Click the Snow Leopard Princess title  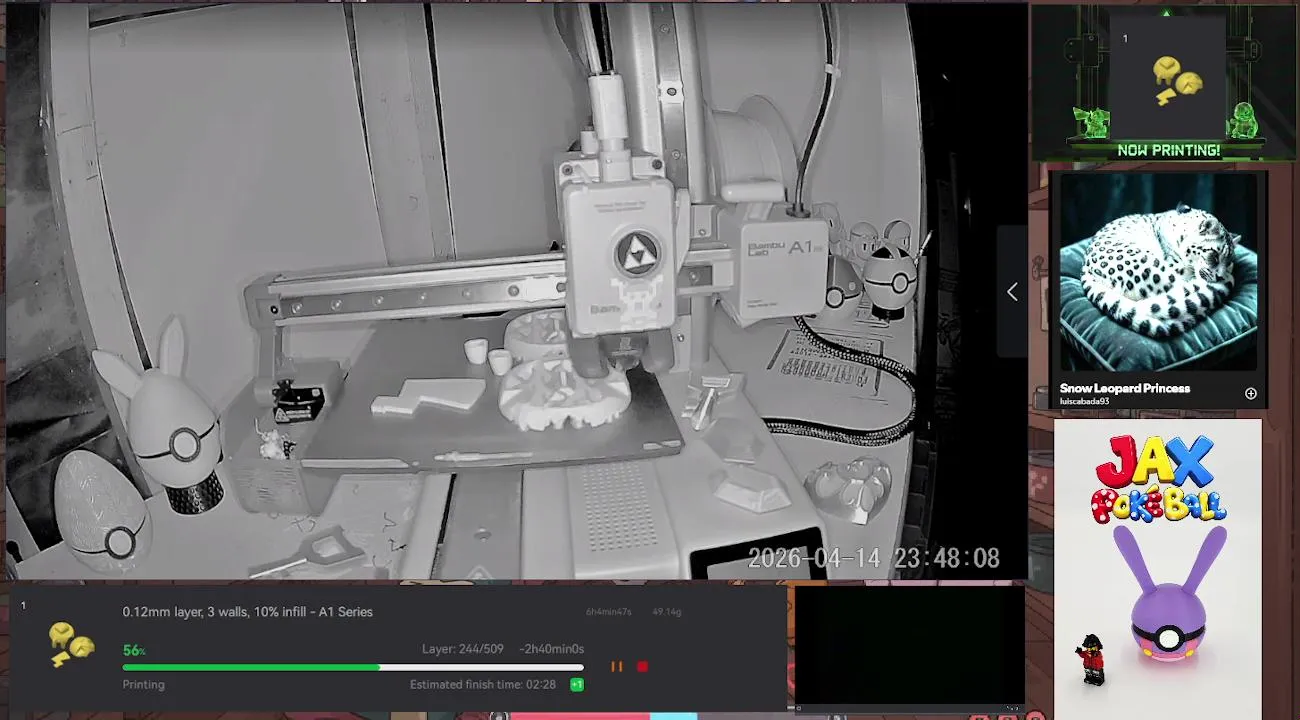(1125, 388)
